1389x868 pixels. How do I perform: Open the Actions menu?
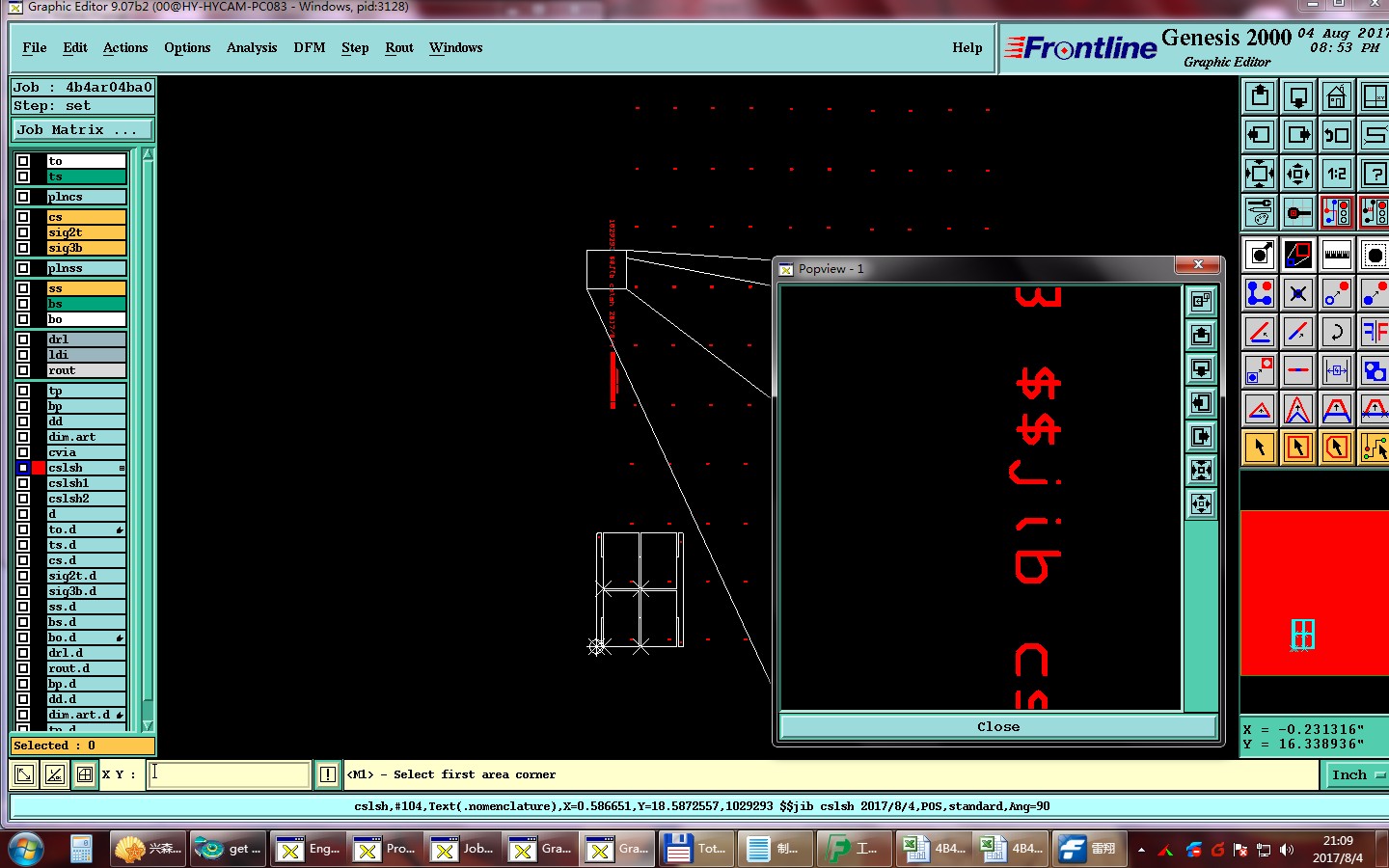click(125, 47)
